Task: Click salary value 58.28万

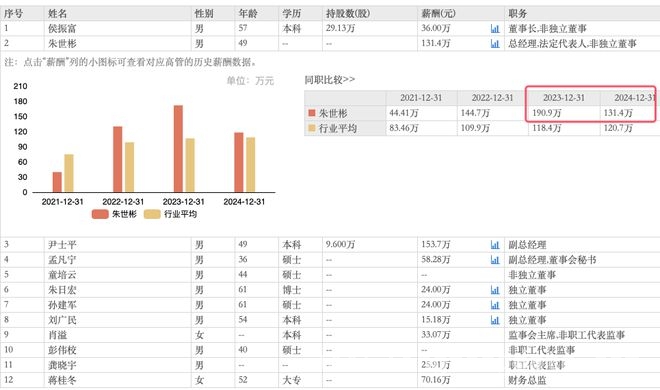Action: coord(436,260)
